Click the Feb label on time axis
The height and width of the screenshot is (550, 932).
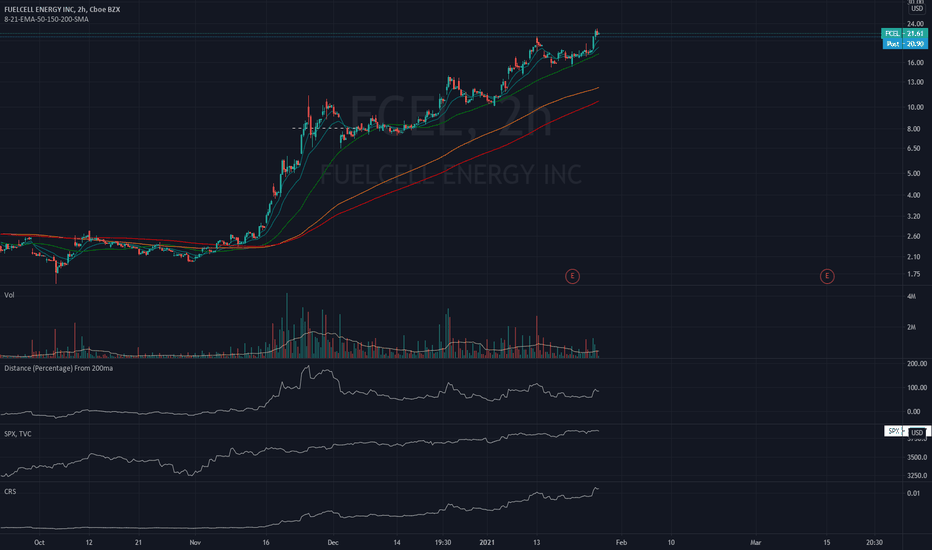[x=621, y=542]
